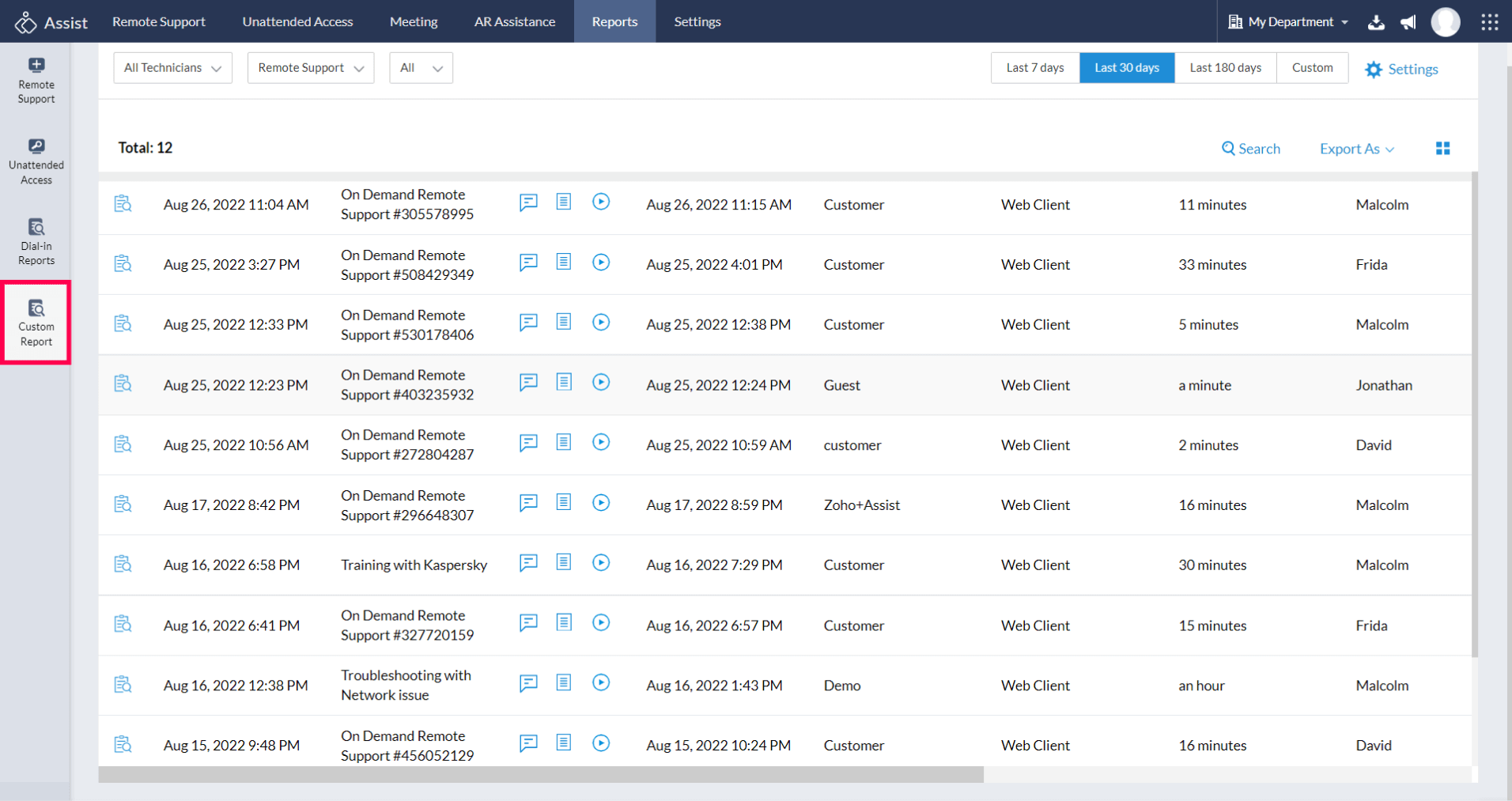Open the apps grid launcher

click(1489, 22)
